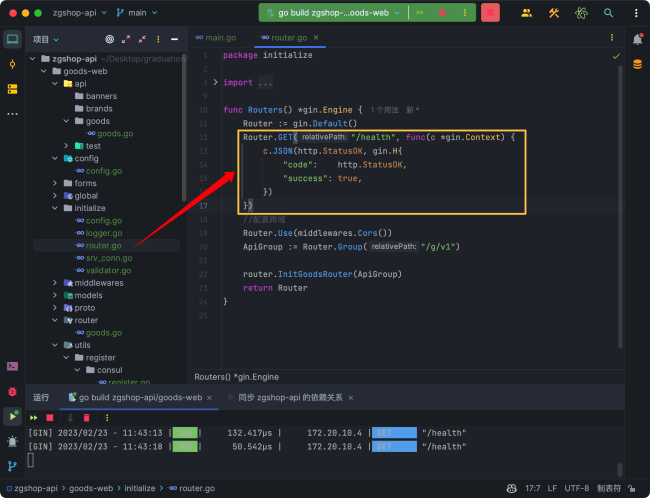Open the Notifications bell icon

637,39
